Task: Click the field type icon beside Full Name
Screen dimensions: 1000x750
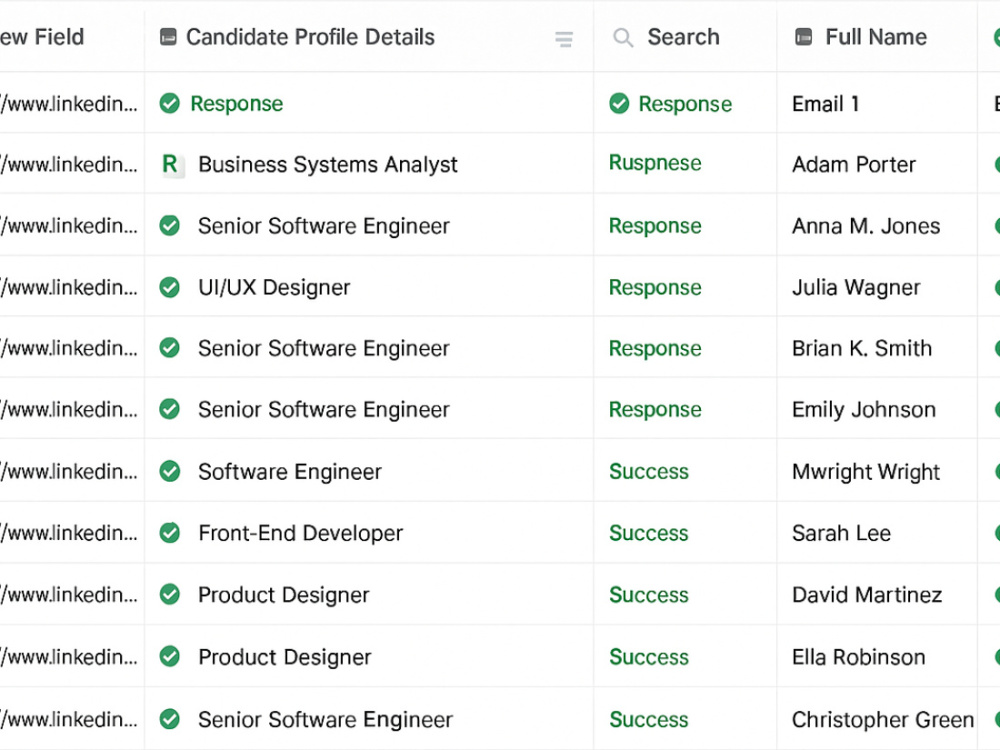Action: pyautogui.click(x=804, y=37)
